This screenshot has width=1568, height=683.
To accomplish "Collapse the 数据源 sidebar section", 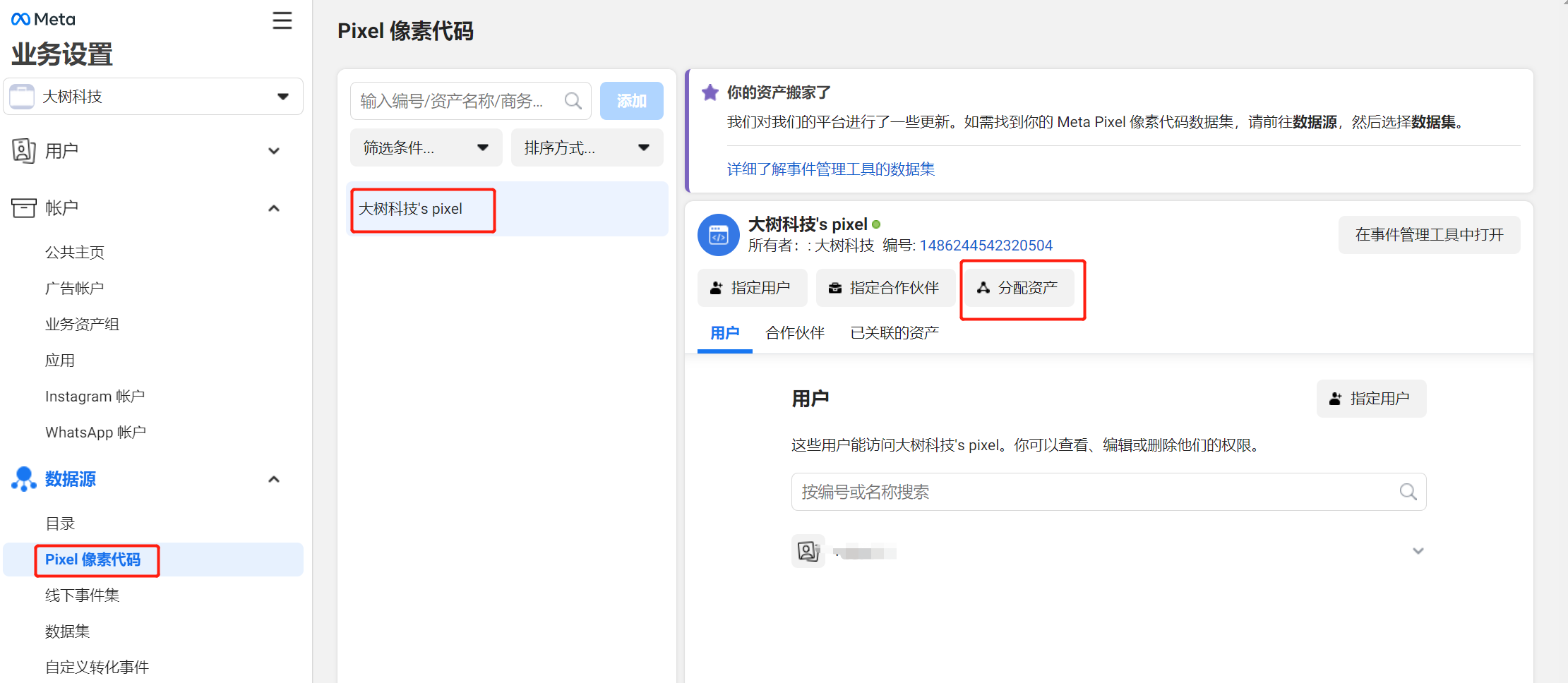I will point(274,479).
